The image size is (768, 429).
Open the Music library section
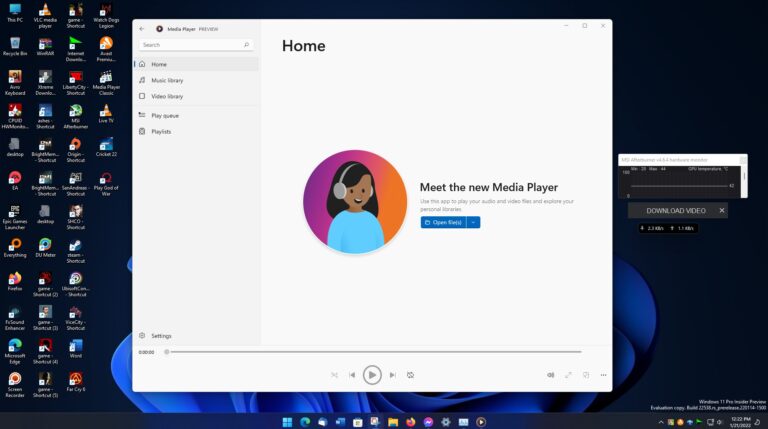pyautogui.click(x=196, y=80)
